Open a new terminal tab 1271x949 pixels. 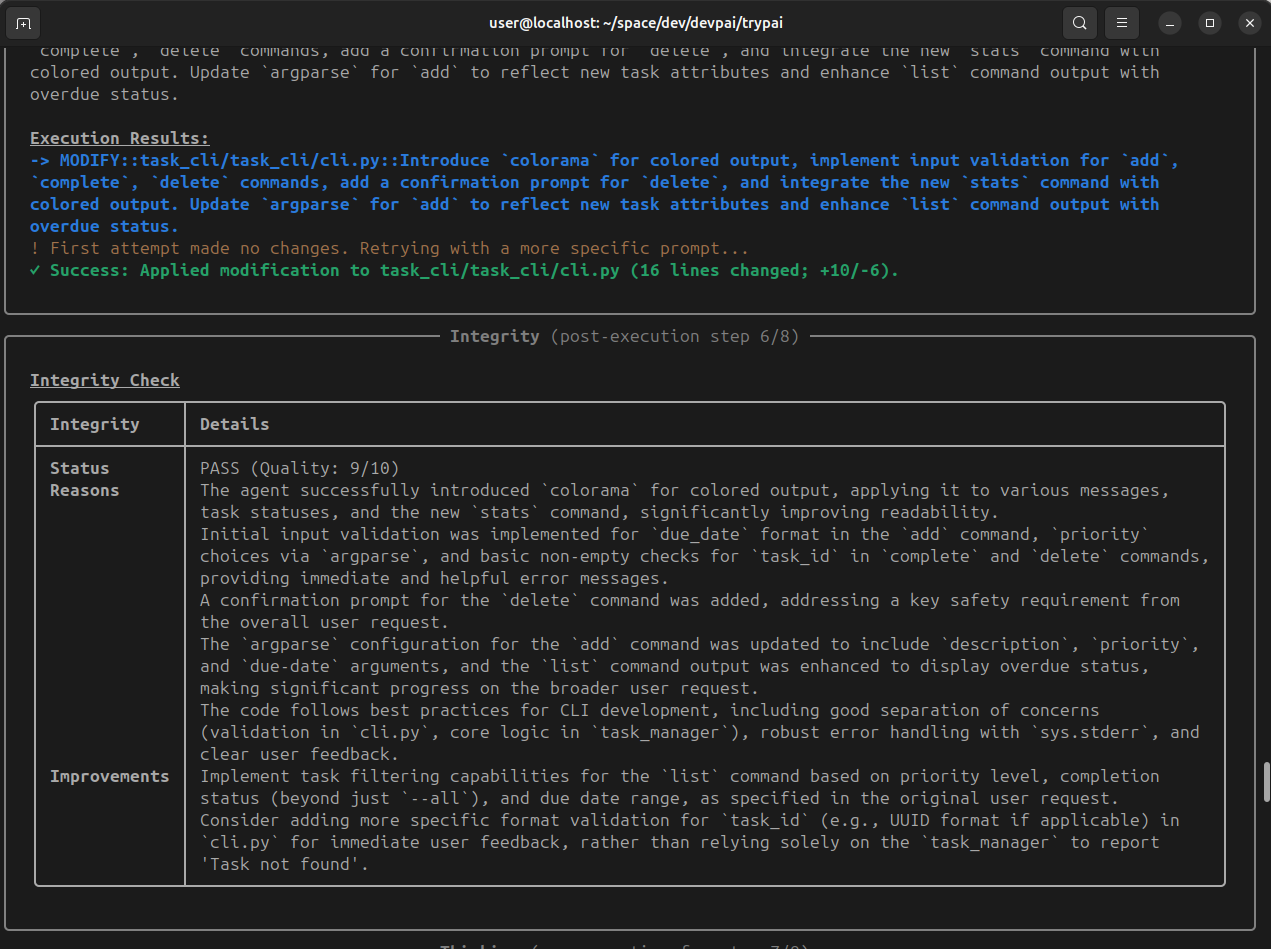[24, 22]
